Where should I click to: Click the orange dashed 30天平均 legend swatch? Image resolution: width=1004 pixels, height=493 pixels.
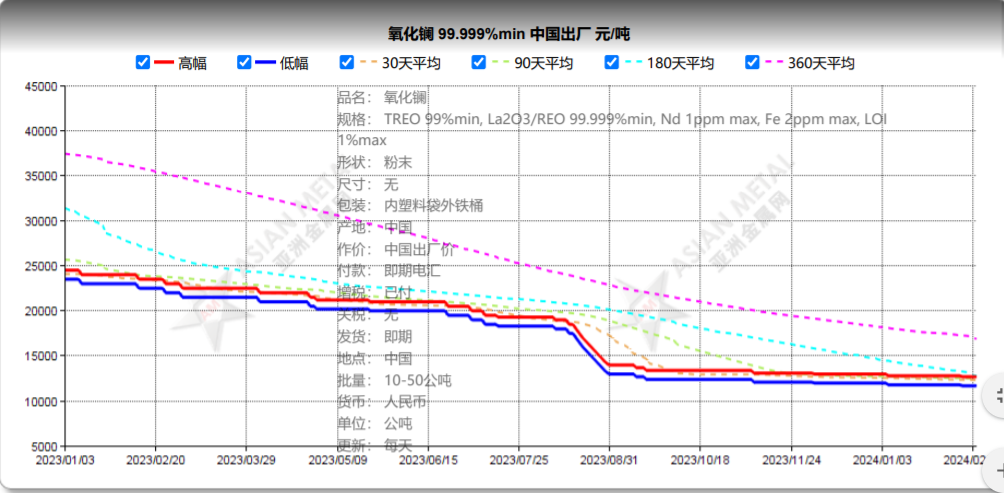point(368,63)
